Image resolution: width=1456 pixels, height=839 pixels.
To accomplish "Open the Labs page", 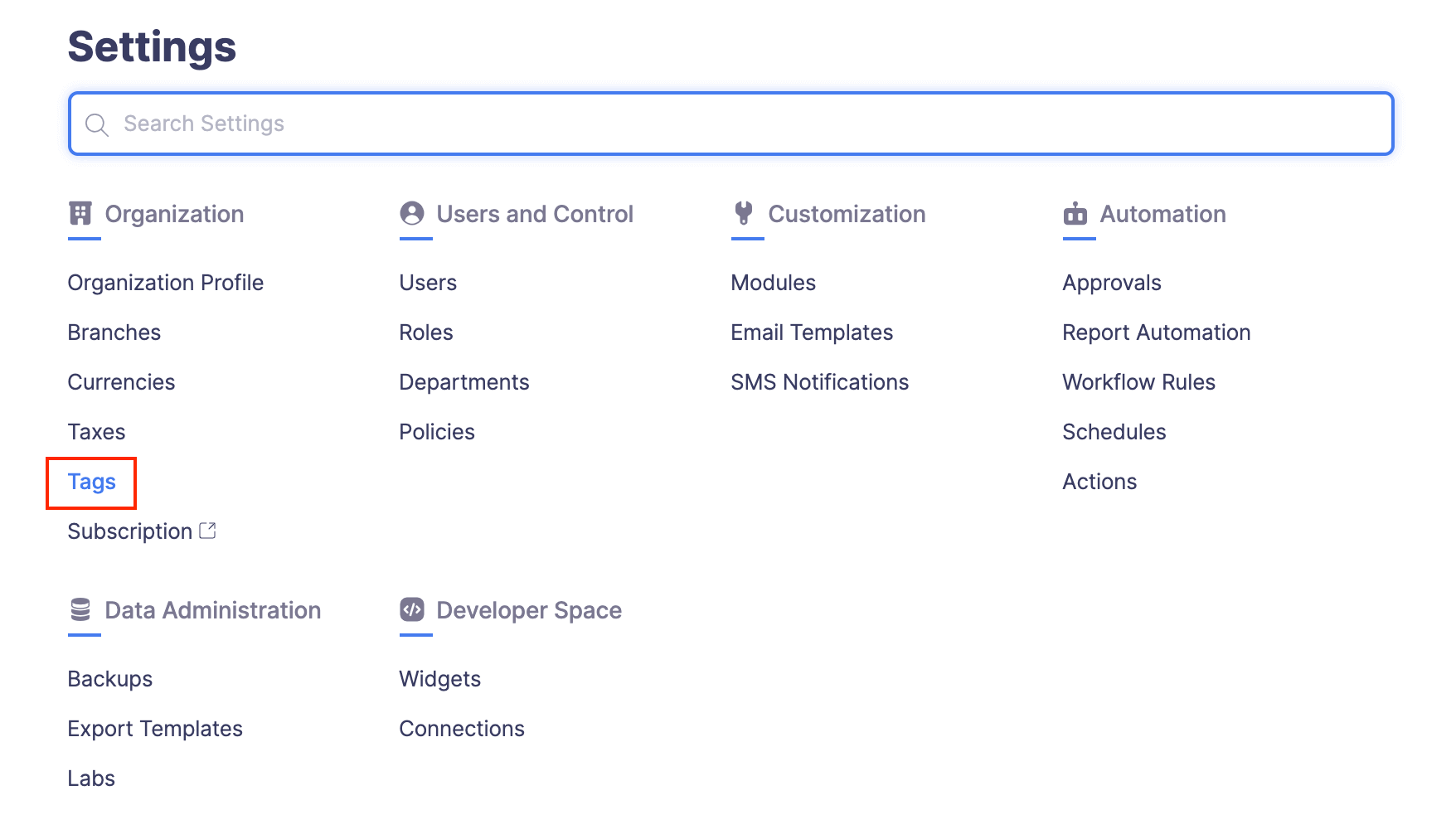I will [x=91, y=778].
